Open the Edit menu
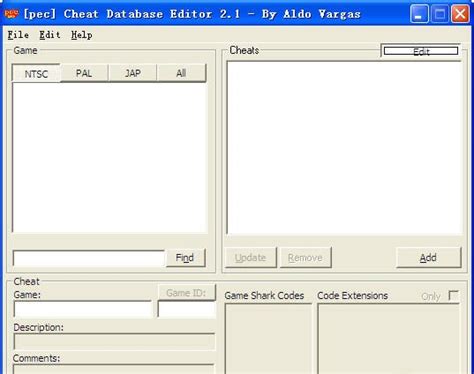 pyautogui.click(x=50, y=35)
